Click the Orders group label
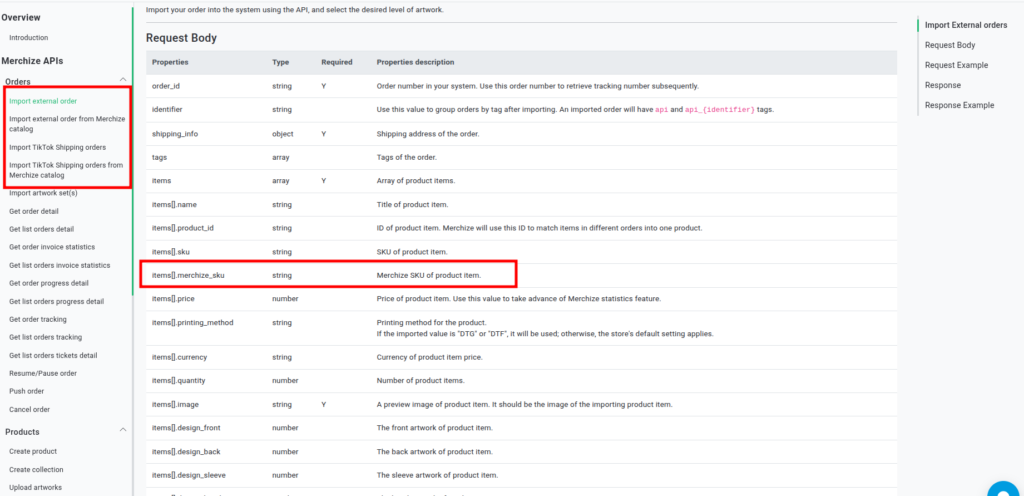This screenshot has width=1024, height=496. pos(18,82)
